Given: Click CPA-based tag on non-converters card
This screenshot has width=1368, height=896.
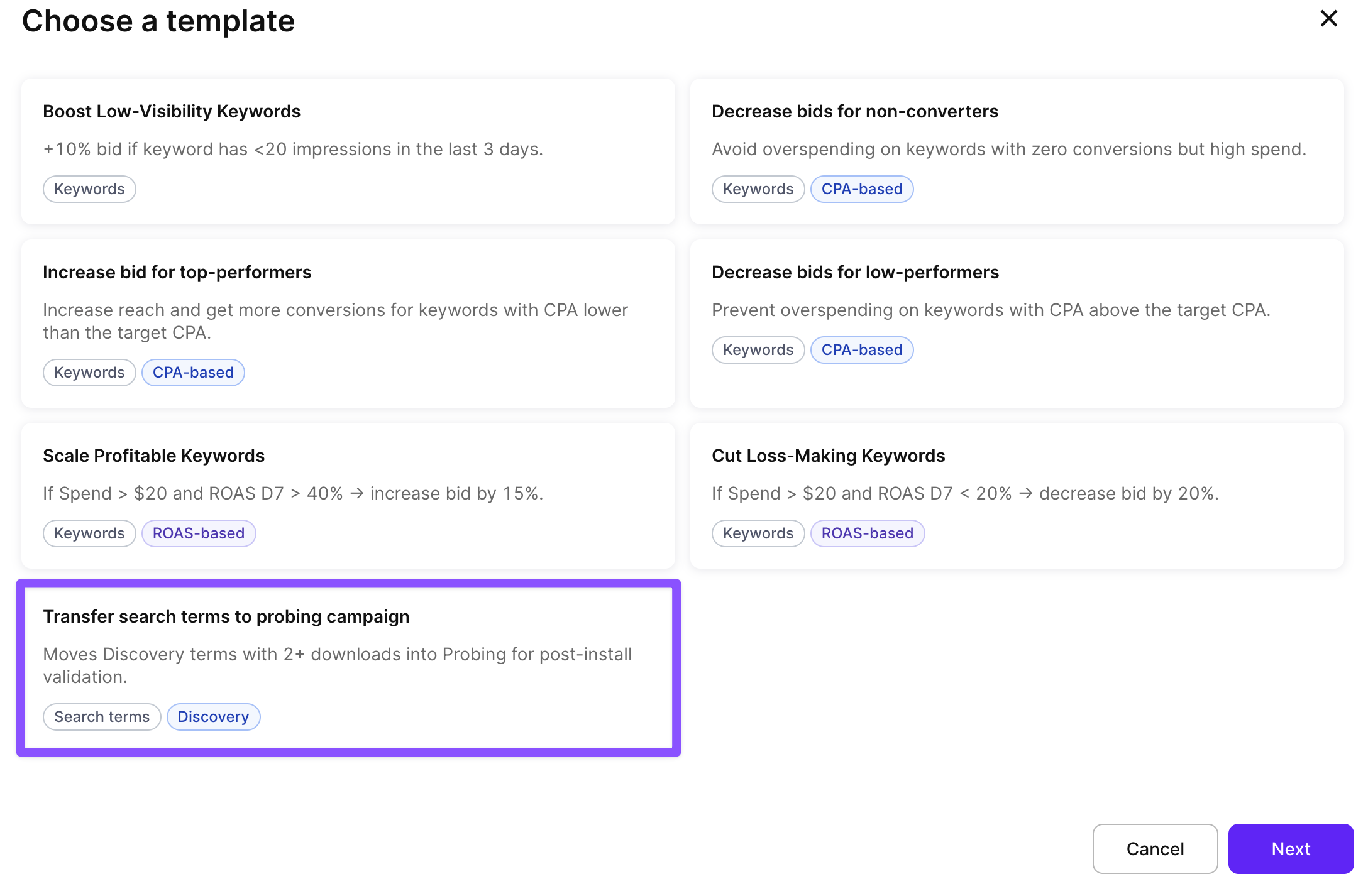Looking at the screenshot, I should 861,189.
